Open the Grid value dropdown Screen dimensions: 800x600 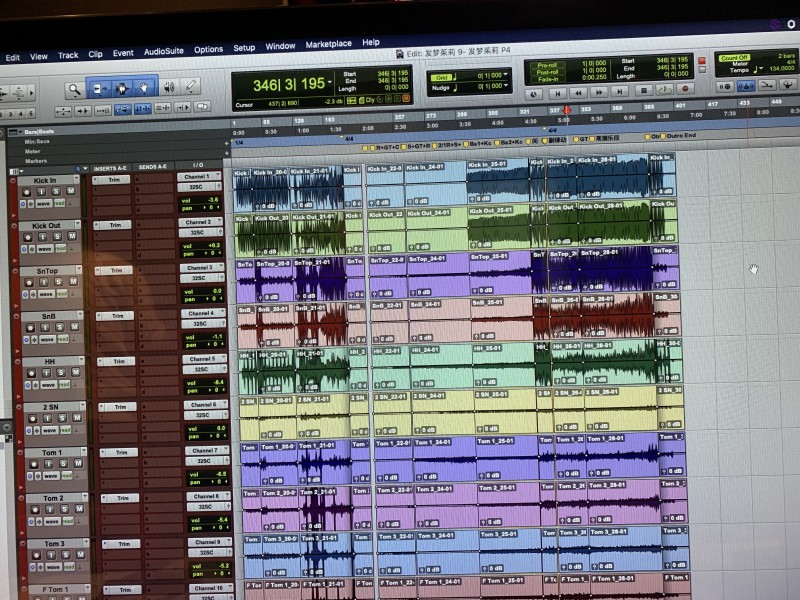point(507,74)
